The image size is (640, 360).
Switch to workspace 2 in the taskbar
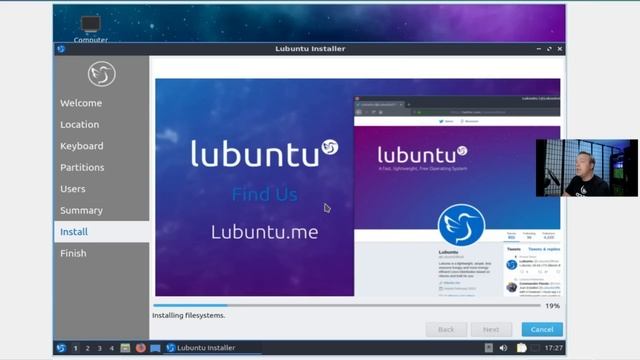click(87, 348)
